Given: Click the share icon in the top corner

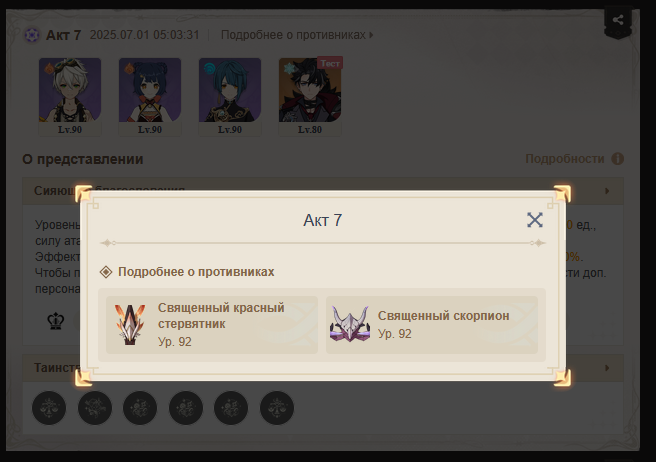Looking at the screenshot, I should [618, 20].
